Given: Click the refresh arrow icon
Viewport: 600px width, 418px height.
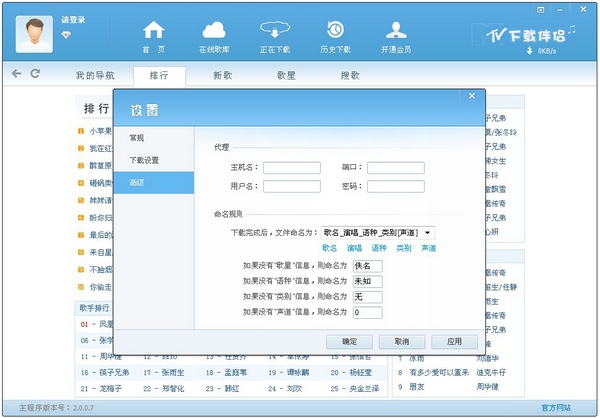Looking at the screenshot, I should pos(36,74).
